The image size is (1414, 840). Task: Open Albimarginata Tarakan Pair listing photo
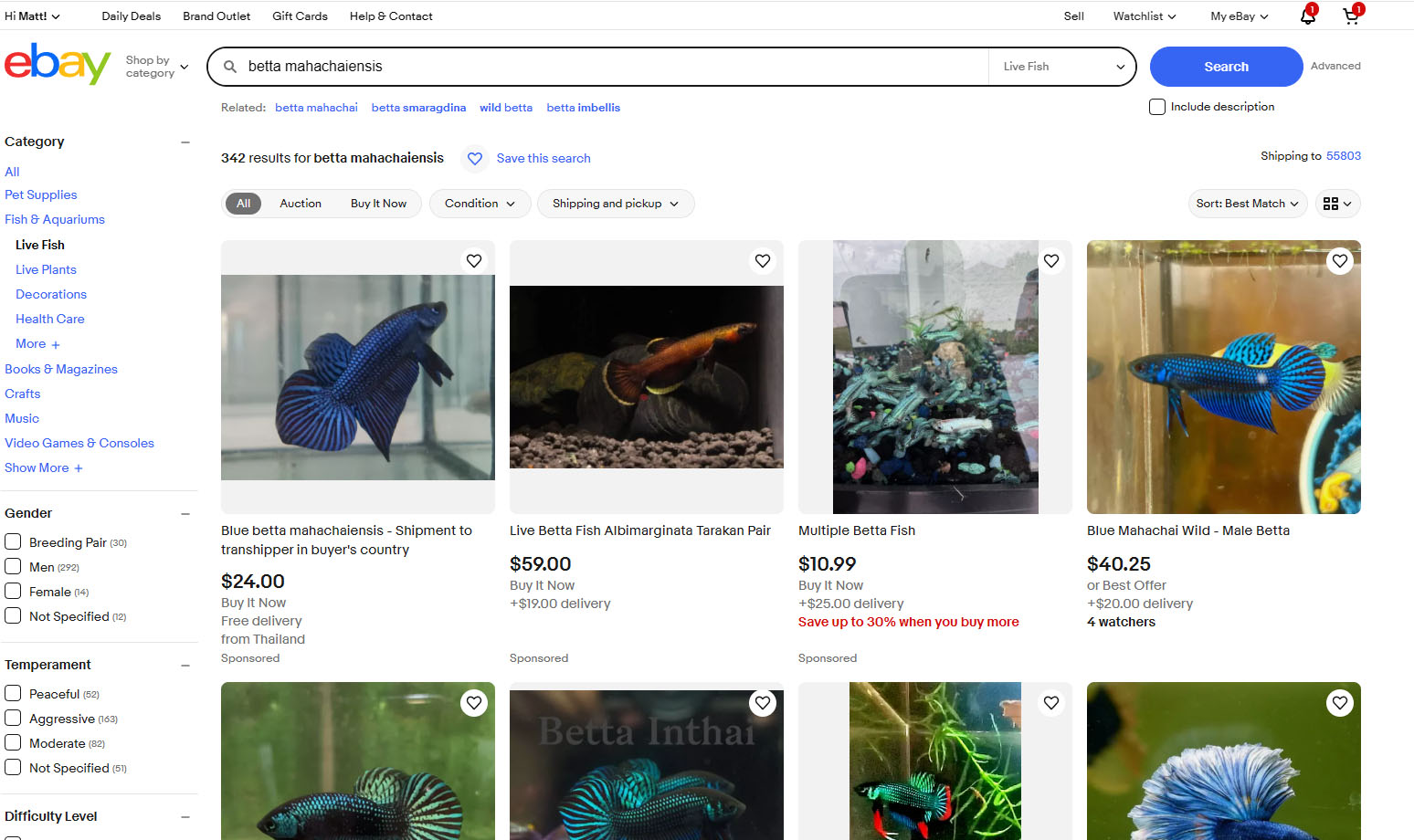pos(647,377)
